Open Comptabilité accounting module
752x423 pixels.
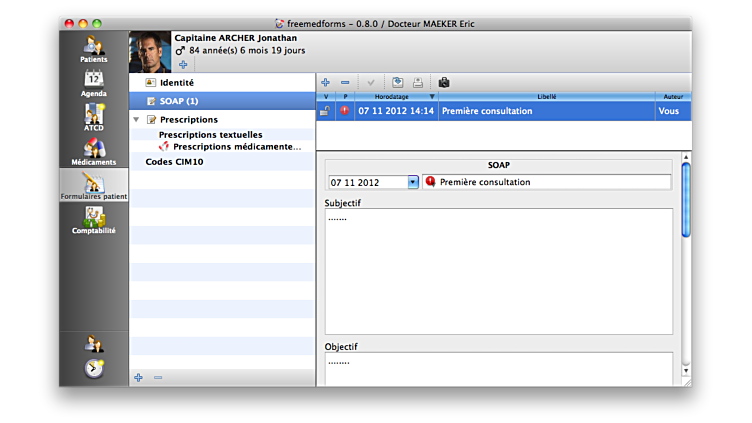pyautogui.click(x=94, y=220)
